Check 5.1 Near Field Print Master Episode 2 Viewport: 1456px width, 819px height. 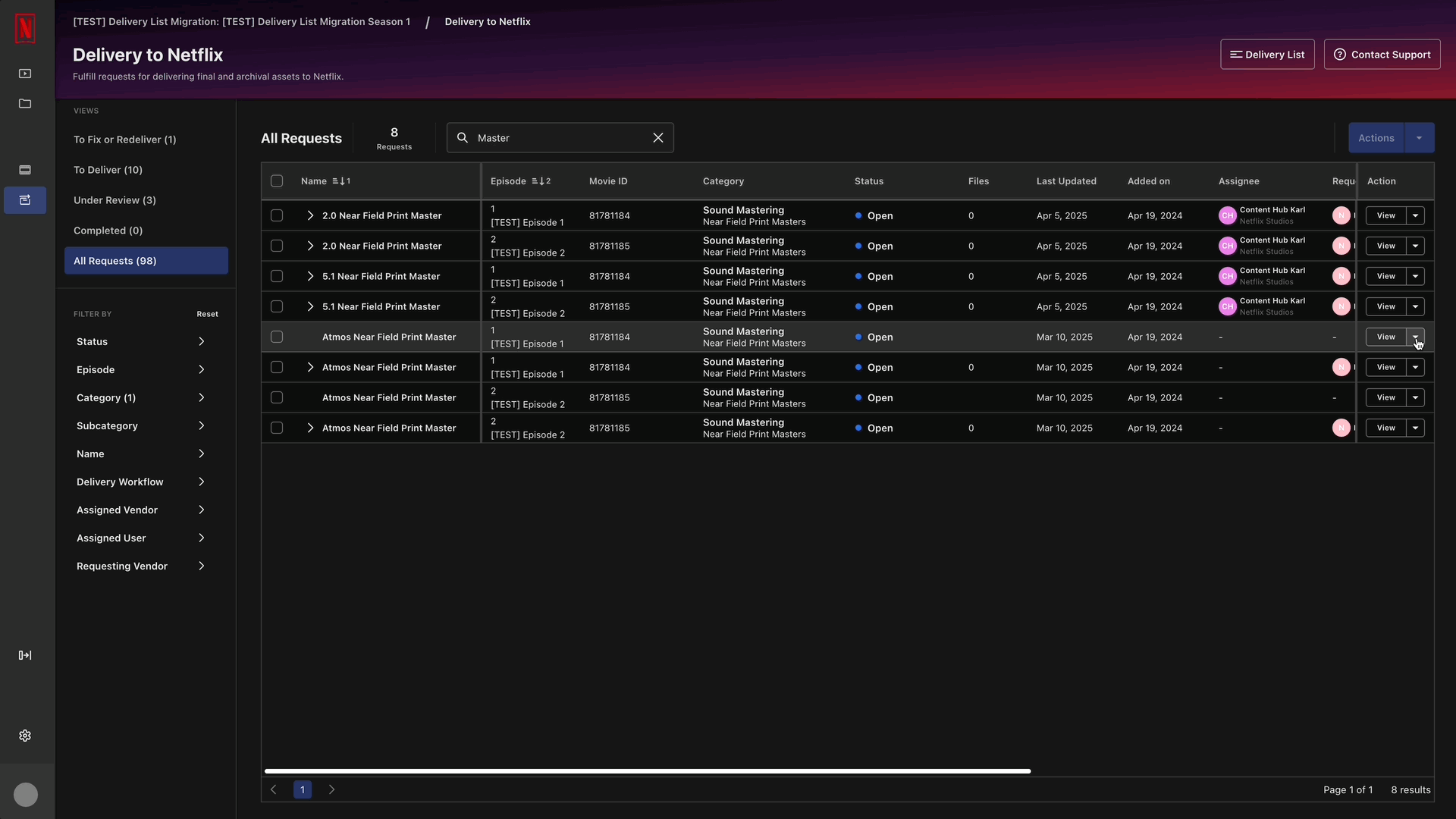277,306
